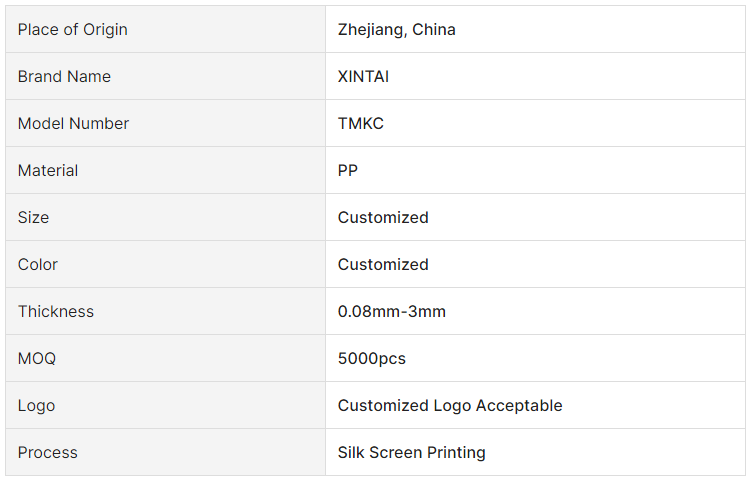Screen dimensions: 755x483
Task: Click the Logo label cell
Action: 165,405
